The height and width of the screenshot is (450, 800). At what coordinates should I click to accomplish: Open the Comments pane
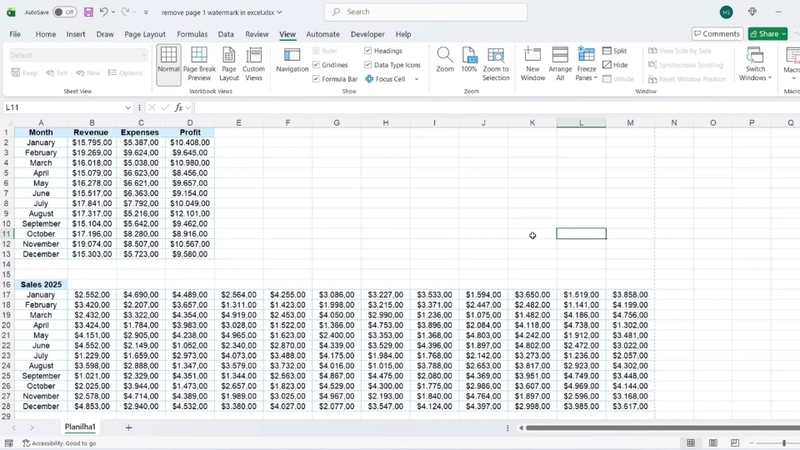coord(717,34)
